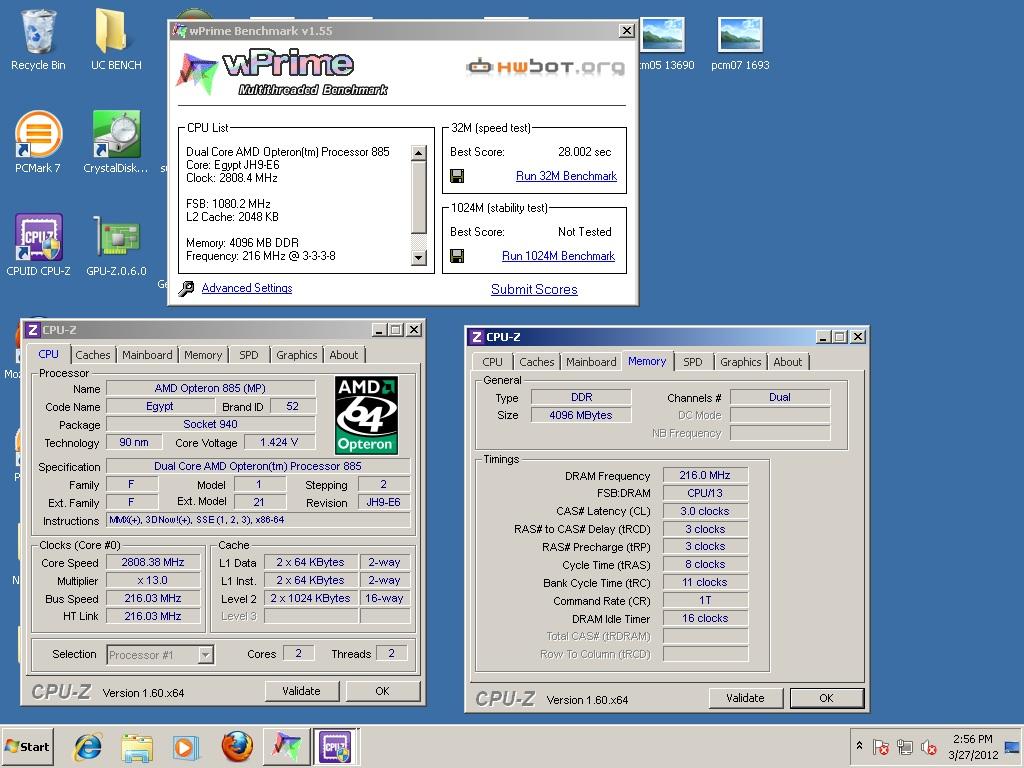
Task: Launch Internet Explorer from taskbar
Action: click(88, 746)
